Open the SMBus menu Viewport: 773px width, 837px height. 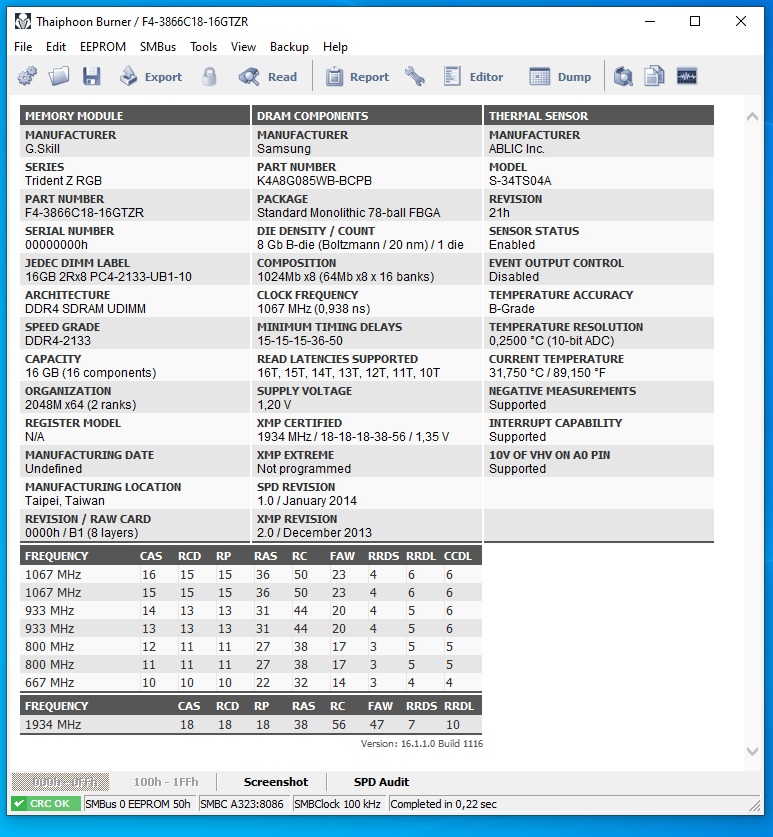158,47
